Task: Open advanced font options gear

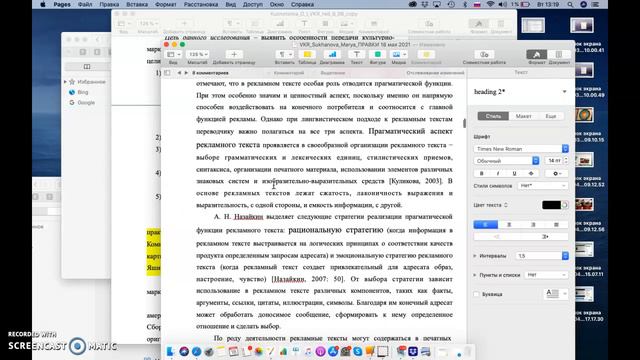Action: [x=557, y=173]
